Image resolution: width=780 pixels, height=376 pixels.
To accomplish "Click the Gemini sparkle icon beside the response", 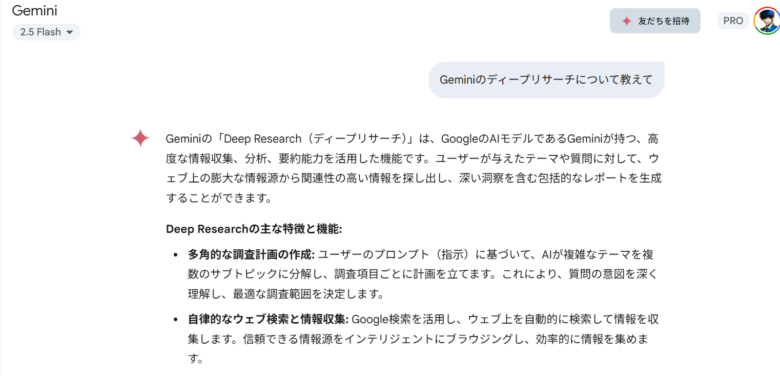I will coord(140,138).
